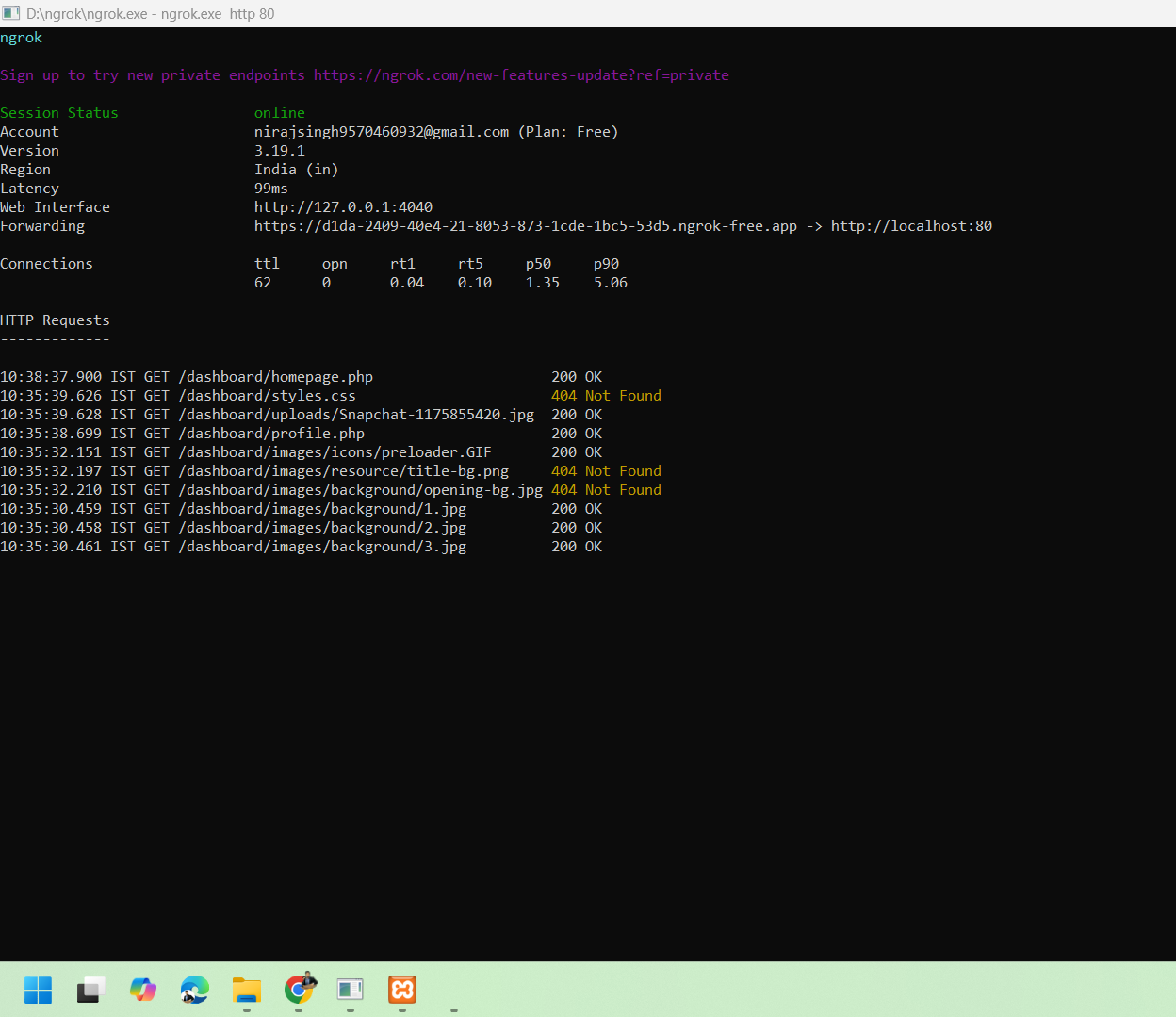Click the 'Forwarding' label
Image resolution: width=1176 pixels, height=1017 pixels.
pos(42,226)
